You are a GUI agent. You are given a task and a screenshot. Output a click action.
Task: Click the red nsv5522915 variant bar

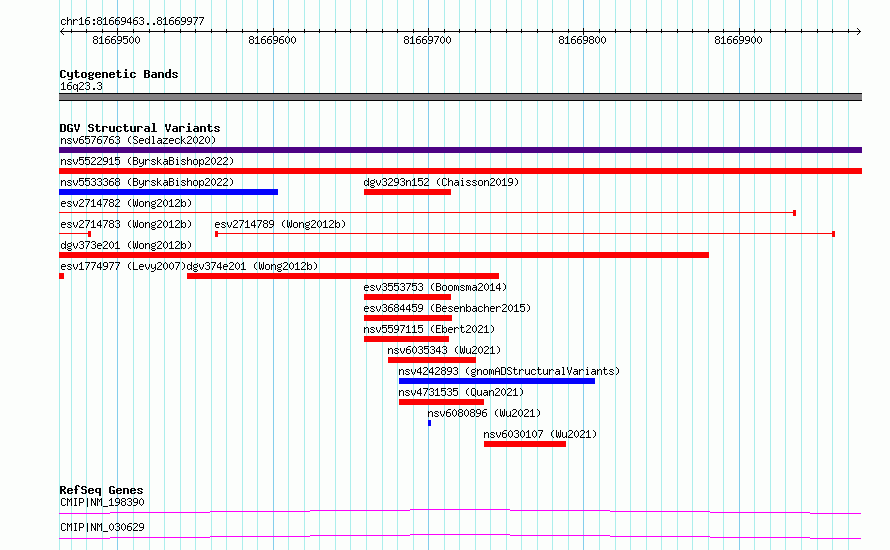[460, 171]
